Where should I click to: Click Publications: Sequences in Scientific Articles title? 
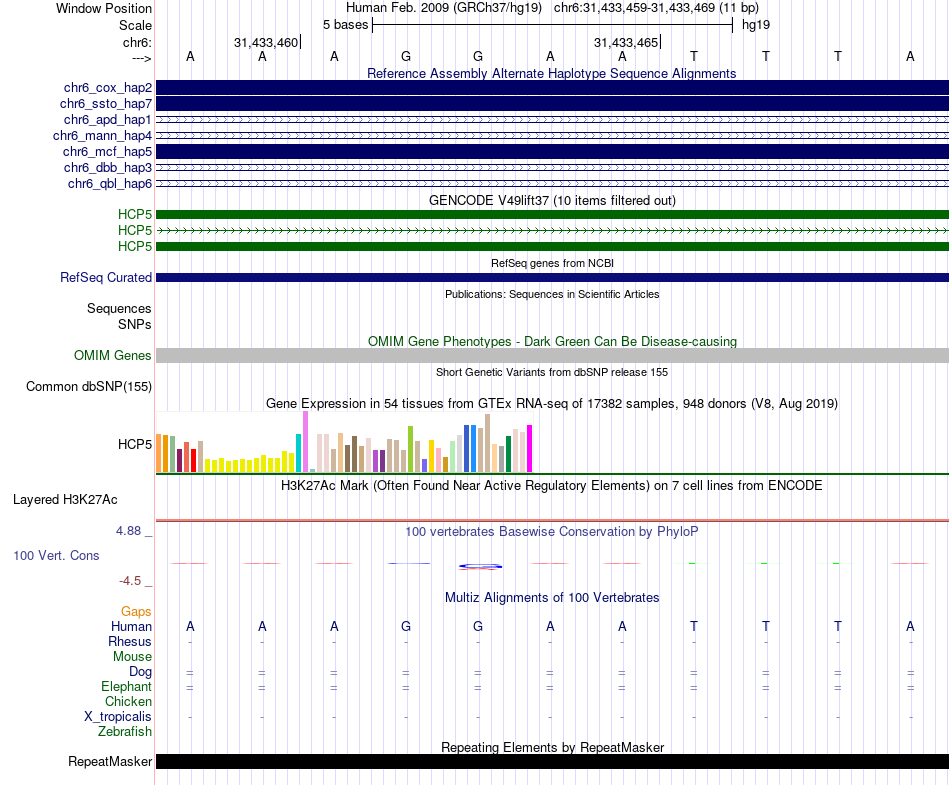pos(552,294)
